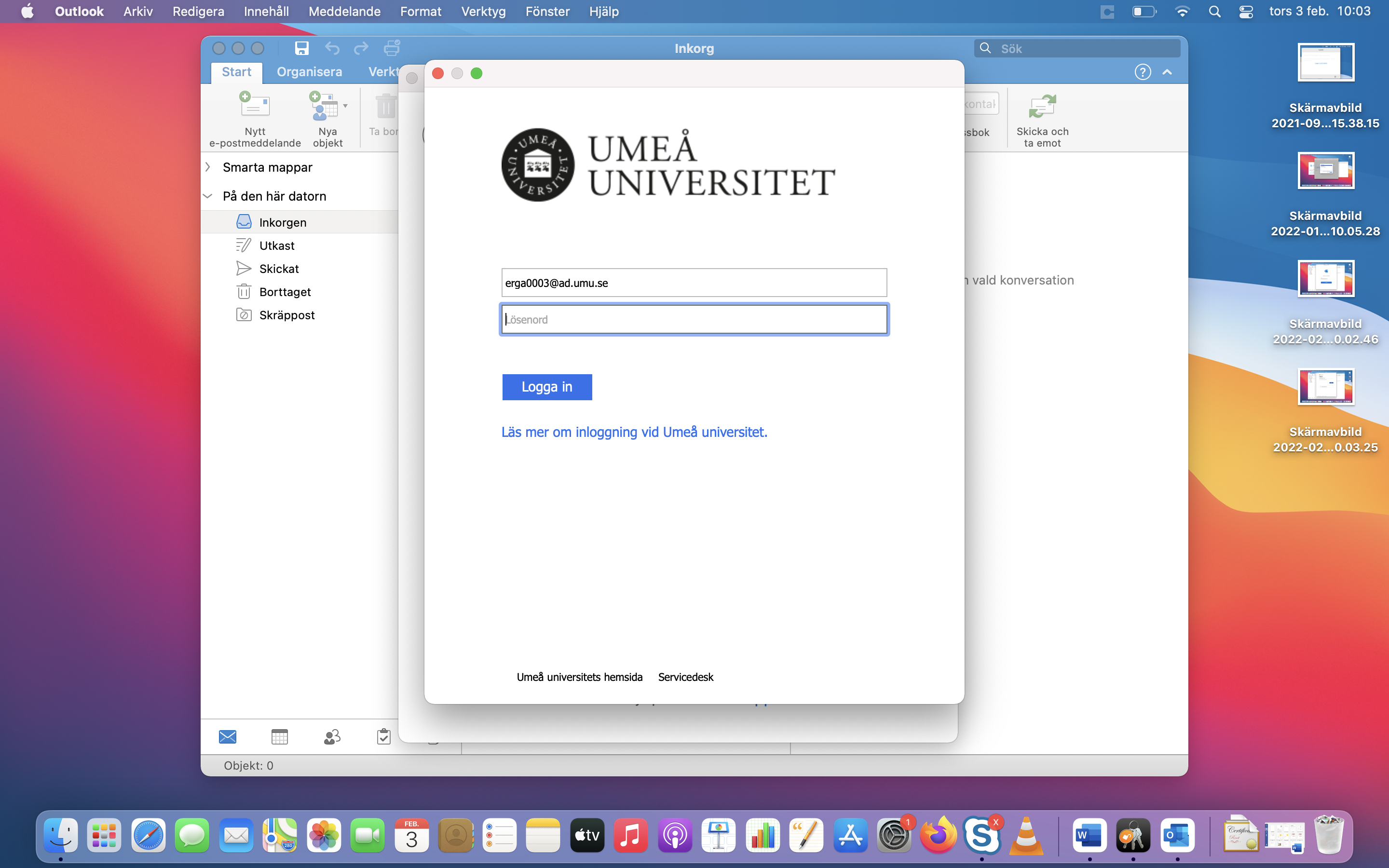Image resolution: width=1389 pixels, height=868 pixels.
Task: Expand the Smarta mappar group
Action: 208,167
